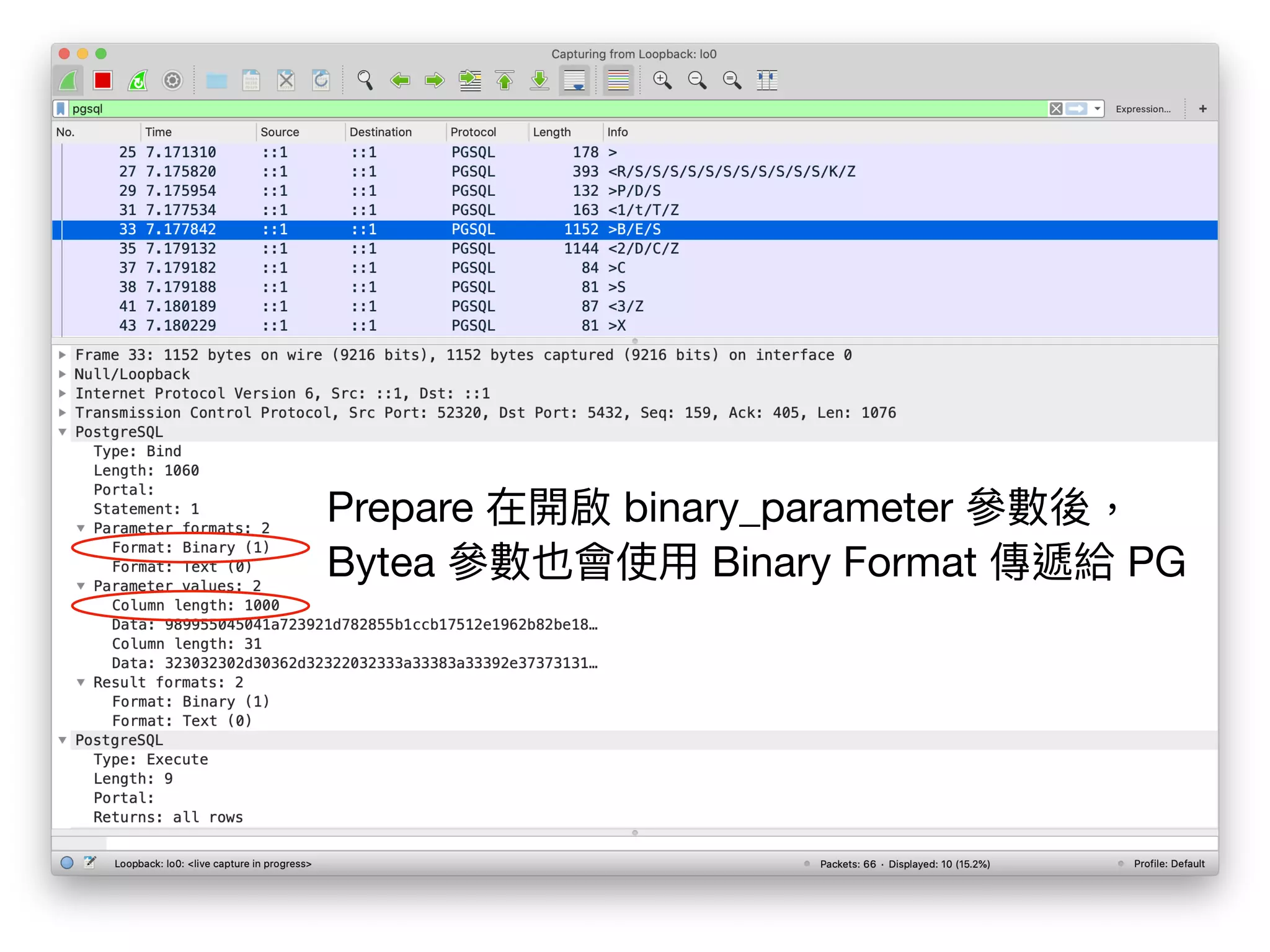This screenshot has width=1270, height=952.
Task: Select the Column length: 31 field
Action: (187, 644)
